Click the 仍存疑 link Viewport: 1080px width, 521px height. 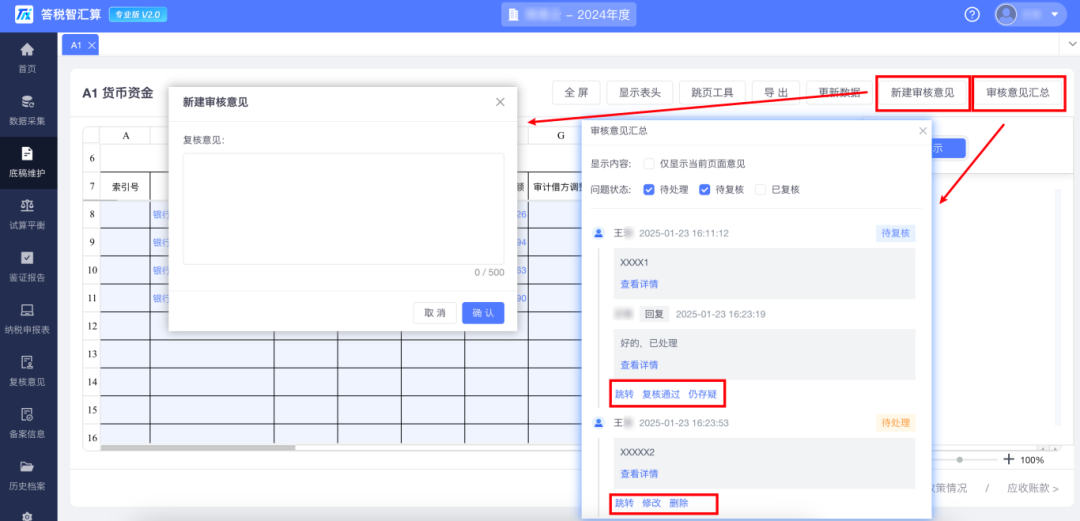tap(702, 394)
